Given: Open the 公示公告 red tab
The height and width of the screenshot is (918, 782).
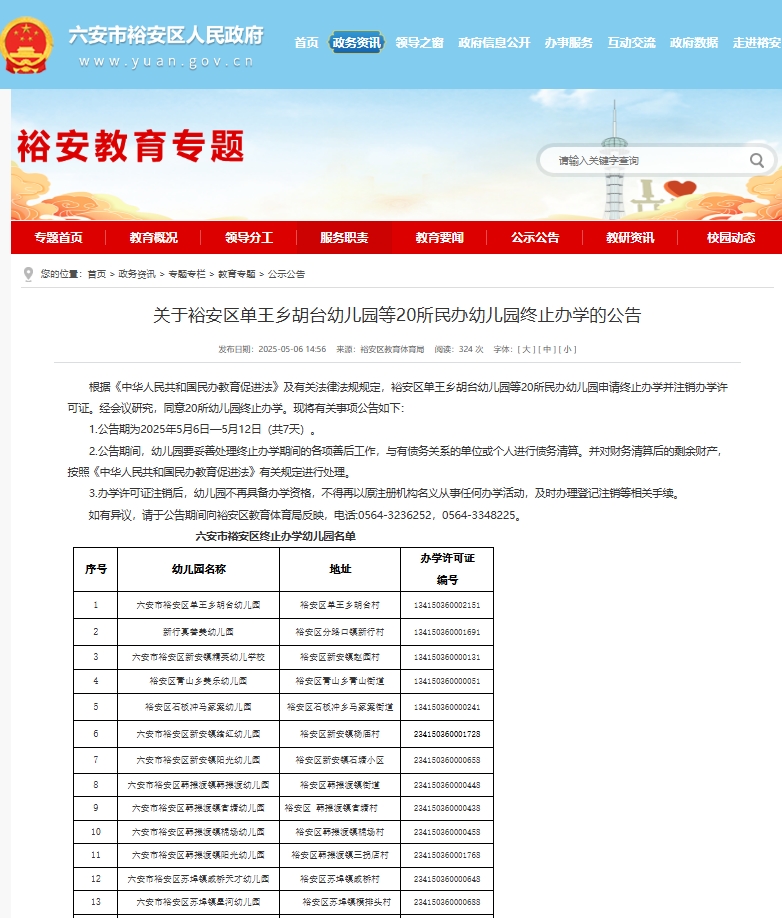Looking at the screenshot, I should [535, 238].
